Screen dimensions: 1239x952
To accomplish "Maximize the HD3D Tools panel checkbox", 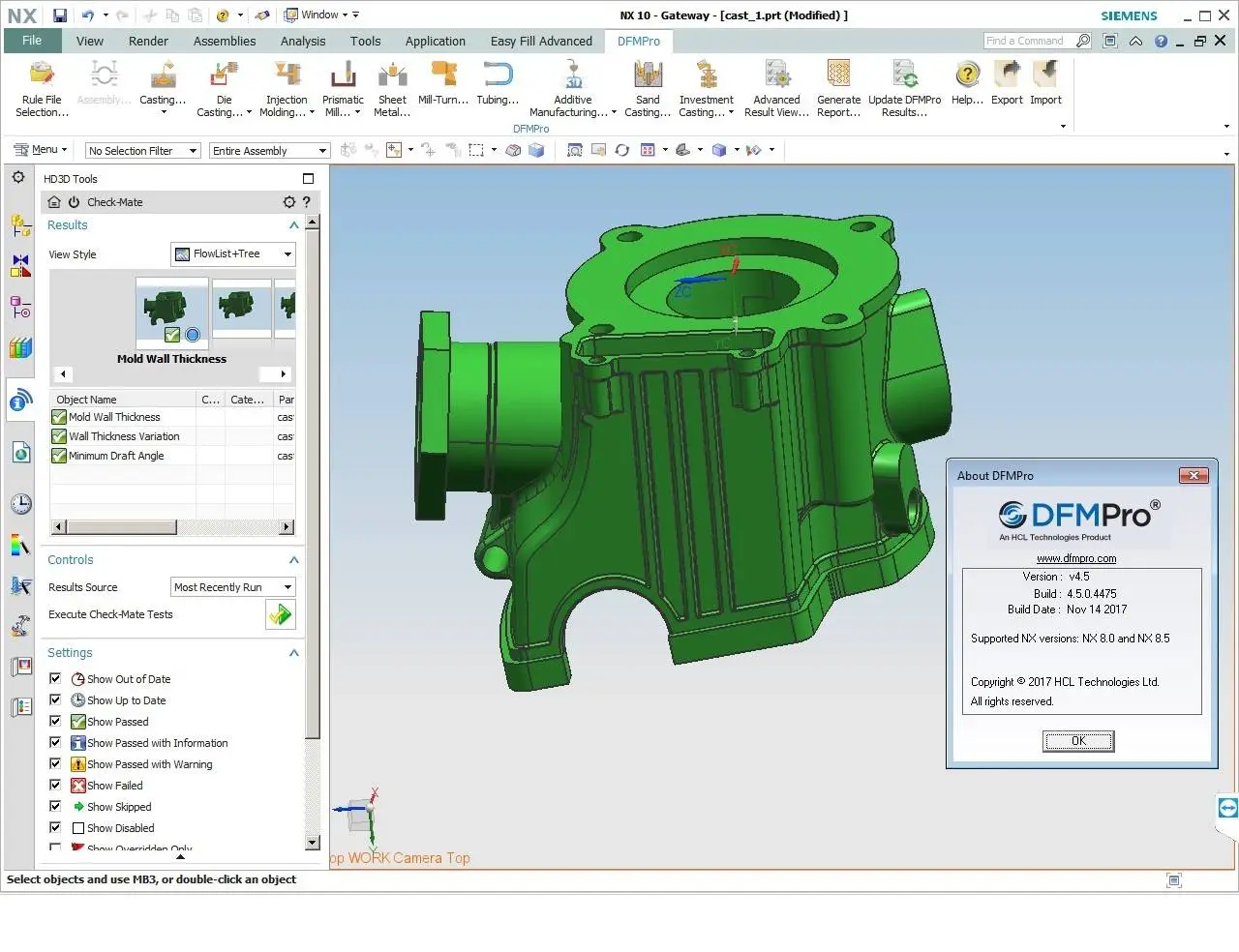I will point(308,178).
